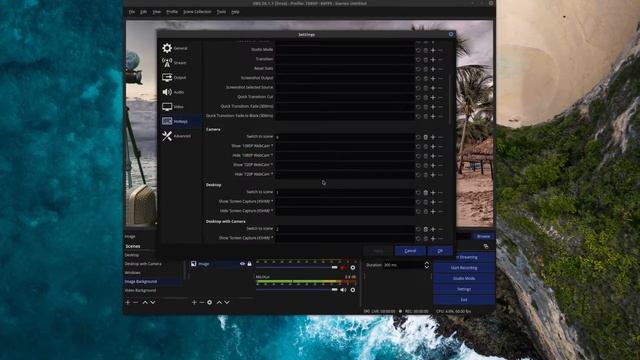Adjust the first audio track volume slider
Viewport: 640px width, 360px height.
(297, 268)
